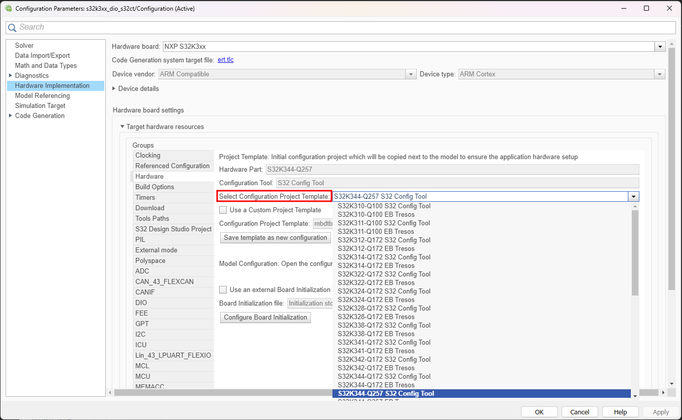The image size is (682, 420).
Task: Select the I2C group
Action: [173, 334]
